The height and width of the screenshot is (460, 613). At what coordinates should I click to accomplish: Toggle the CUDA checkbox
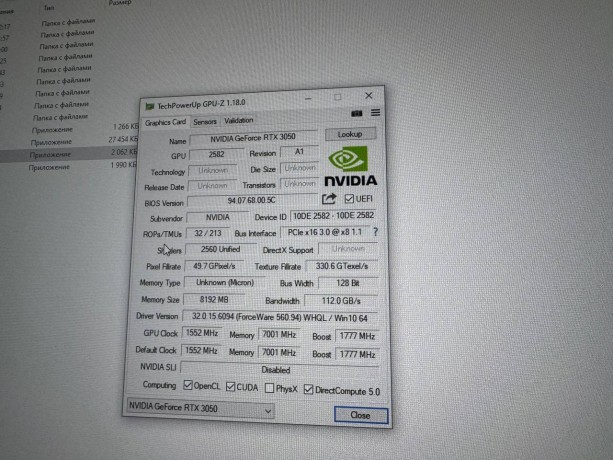pyautogui.click(x=230, y=387)
